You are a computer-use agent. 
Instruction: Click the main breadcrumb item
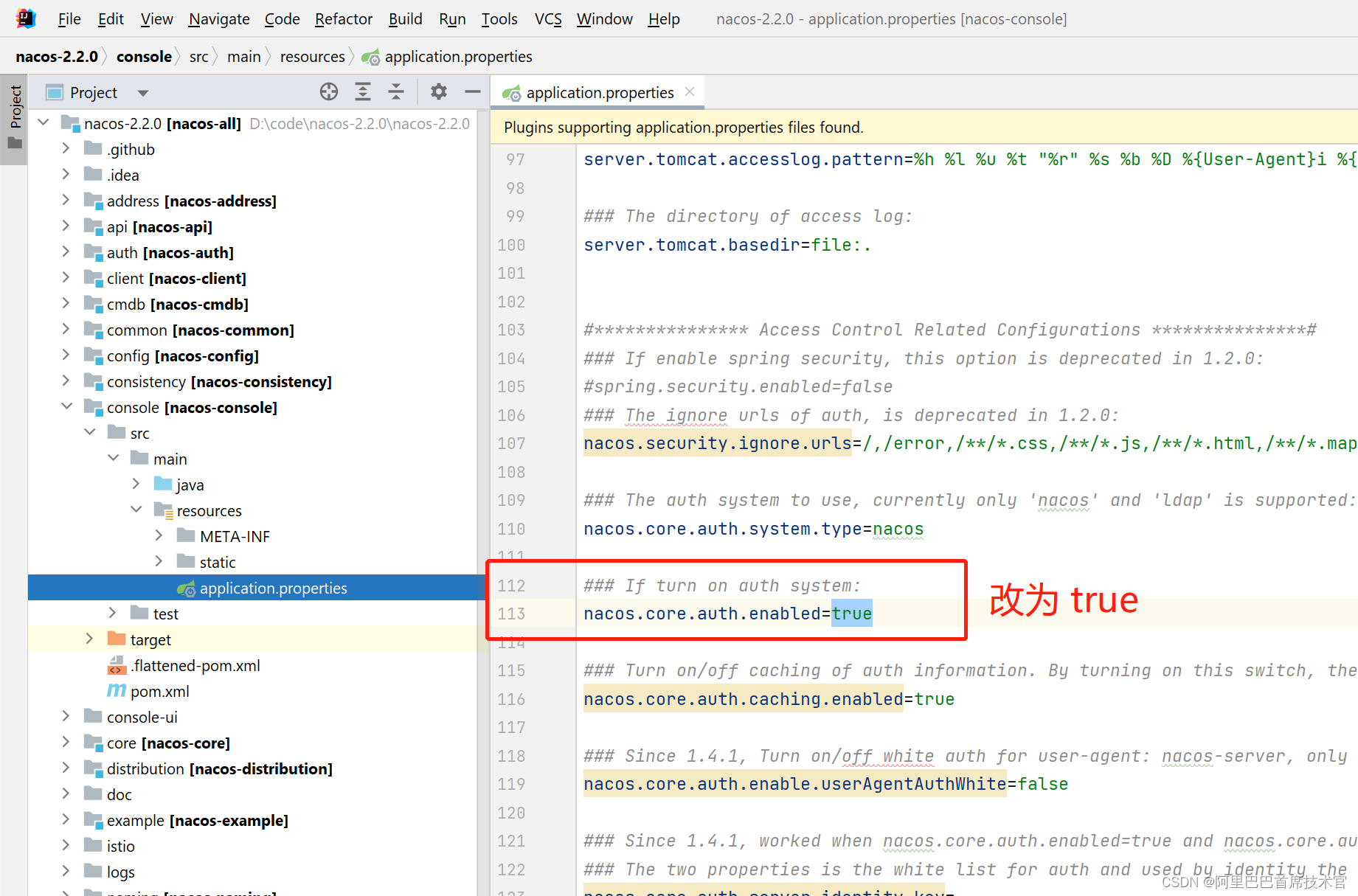pyautogui.click(x=244, y=57)
